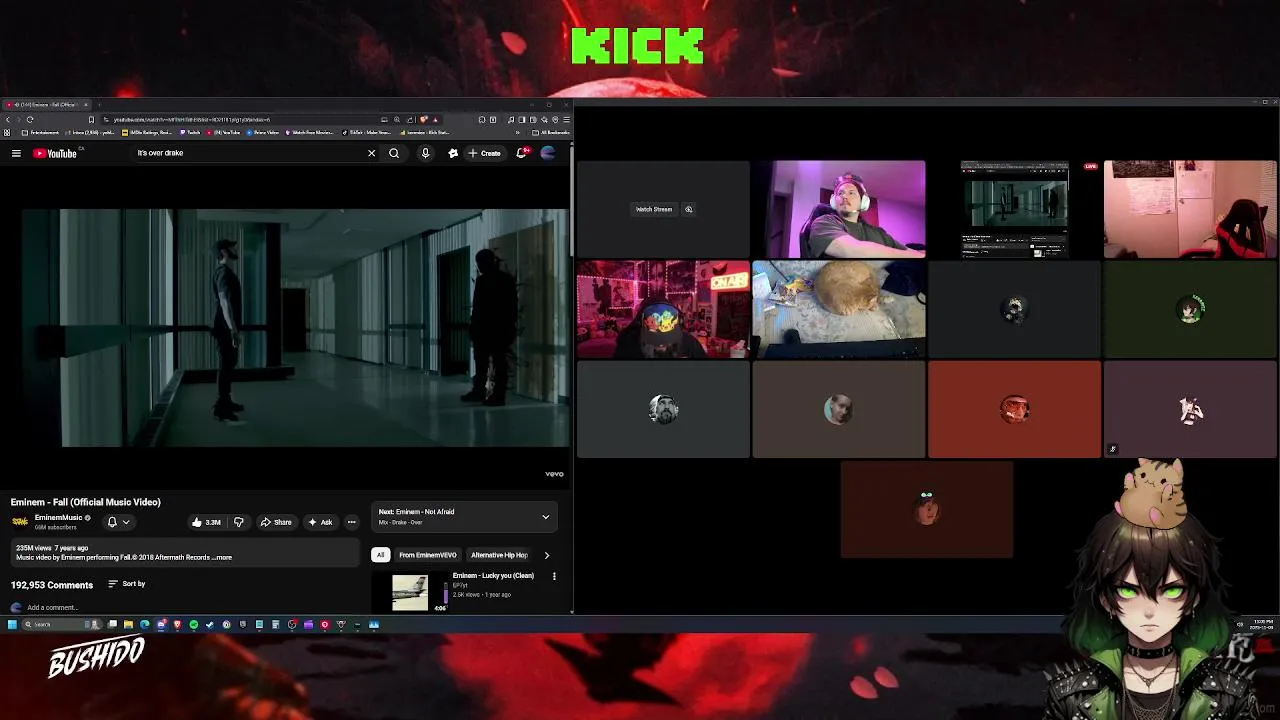
Task: Open Brave Shields icon in address bar
Action: tap(423, 120)
